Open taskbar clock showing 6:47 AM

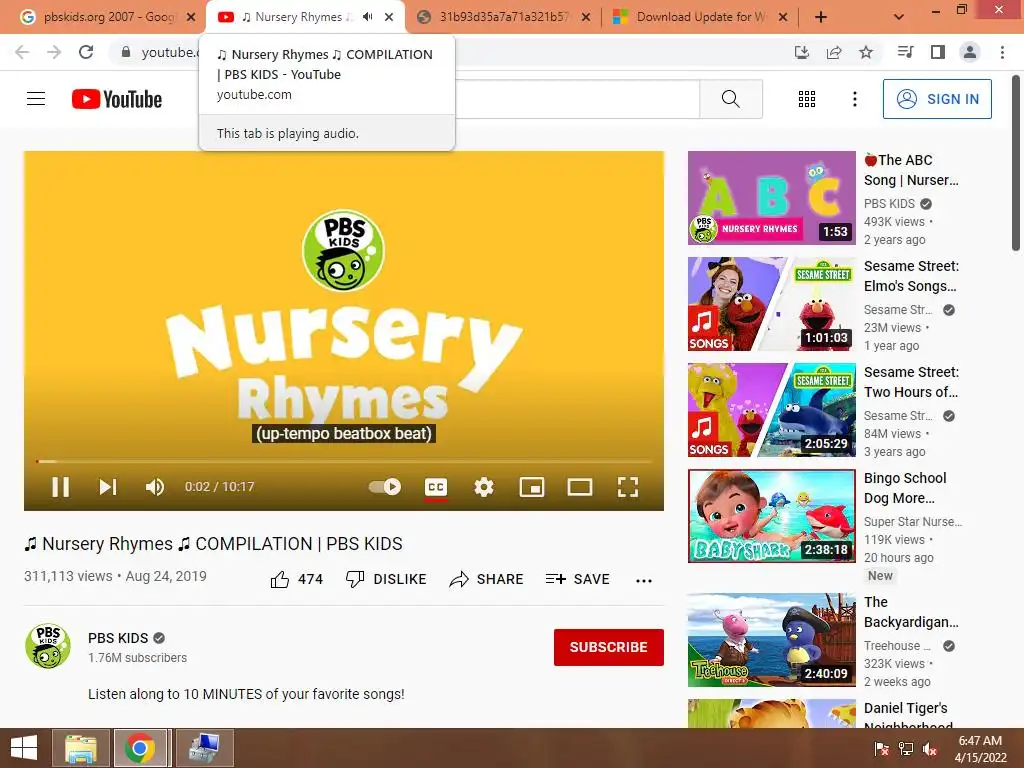(980, 749)
